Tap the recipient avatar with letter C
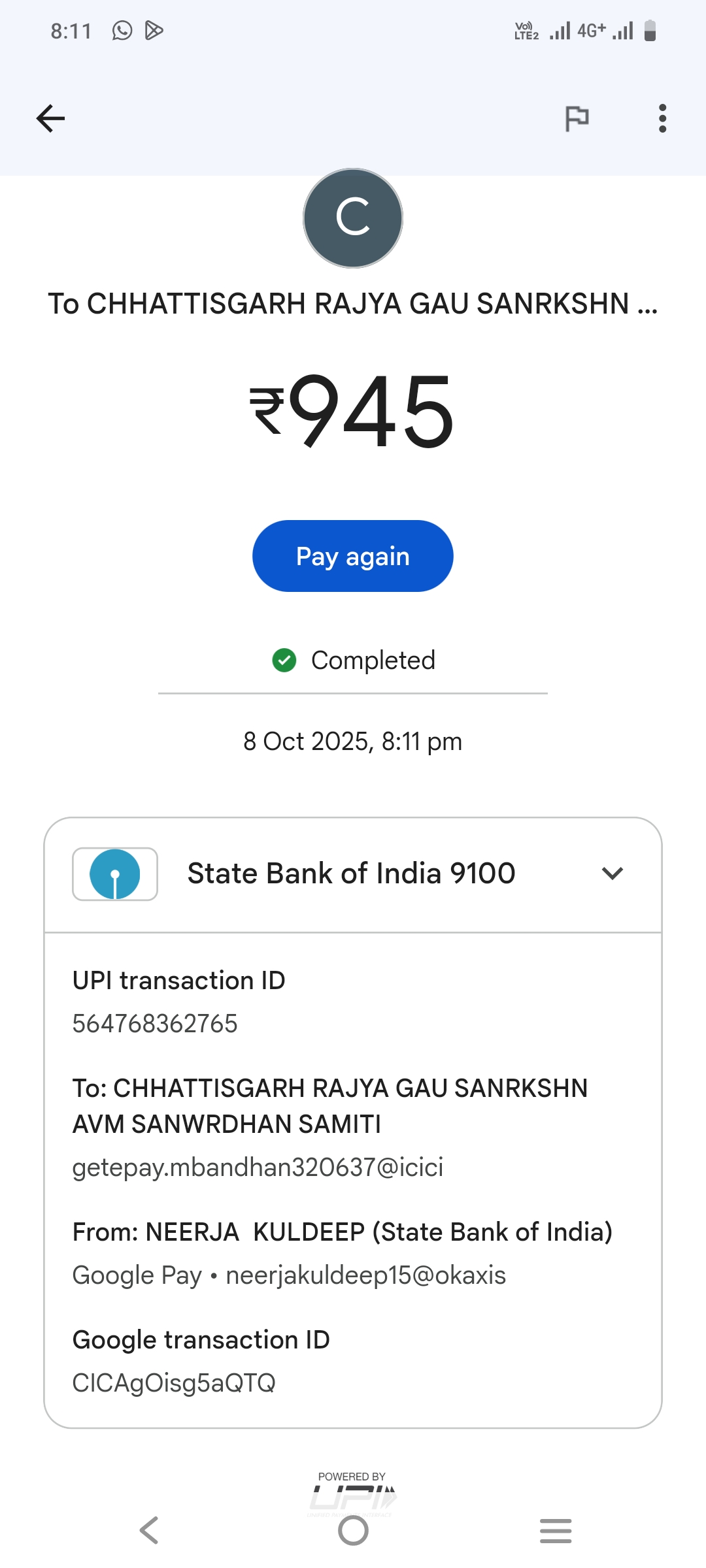This screenshot has width=706, height=1568. click(353, 218)
